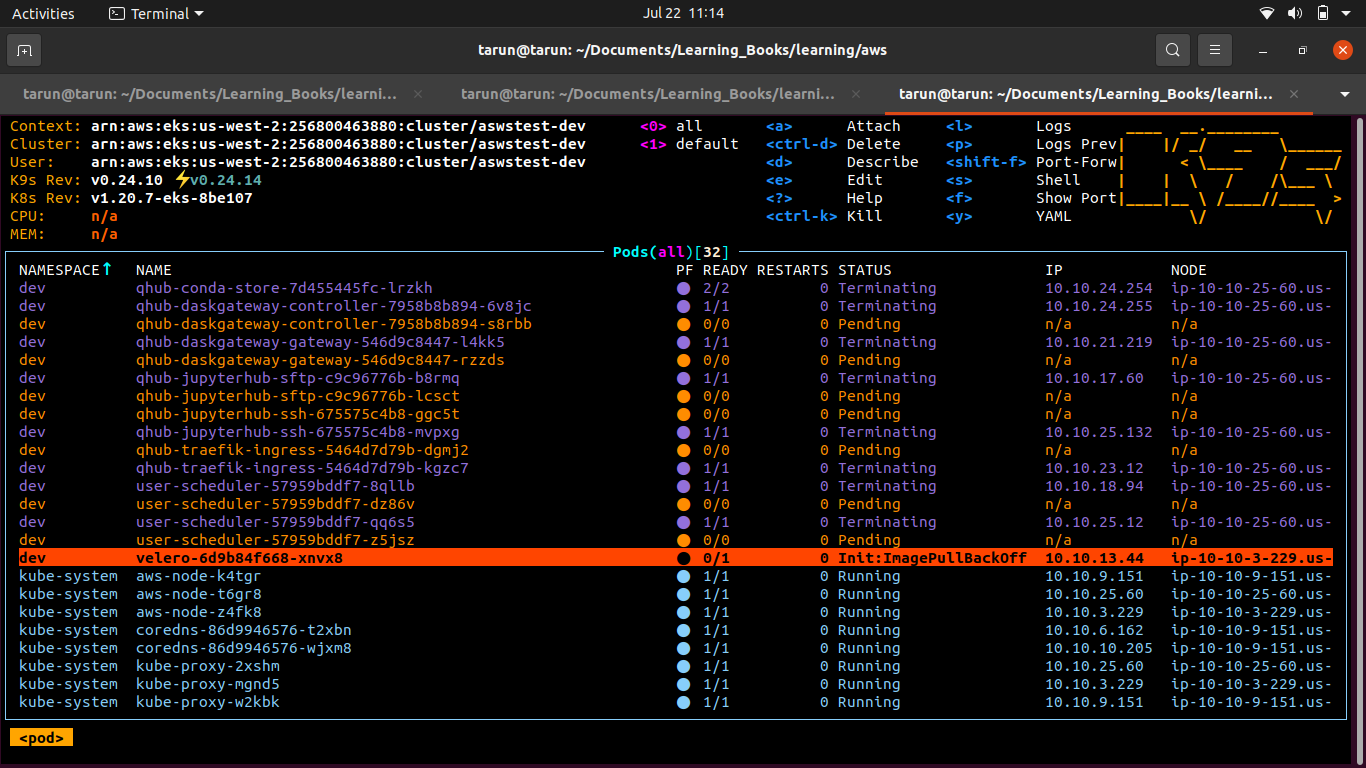The width and height of the screenshot is (1366, 768).
Task: Click the STATUS column header
Action: (x=865, y=270)
